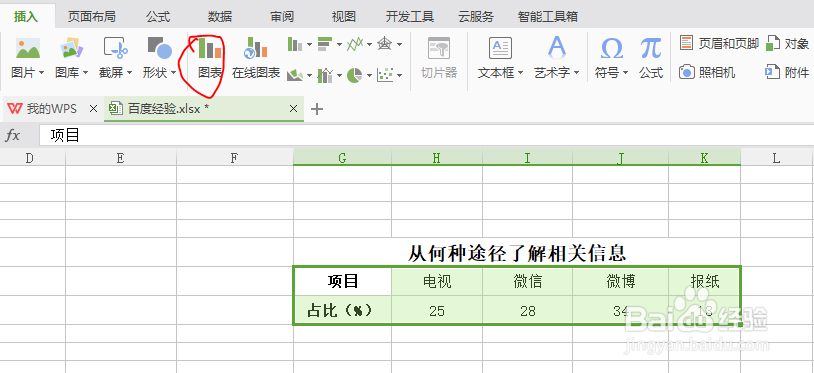
Task: Expand the Symbol (符号) dropdown arrow
Action: click(x=625, y=74)
